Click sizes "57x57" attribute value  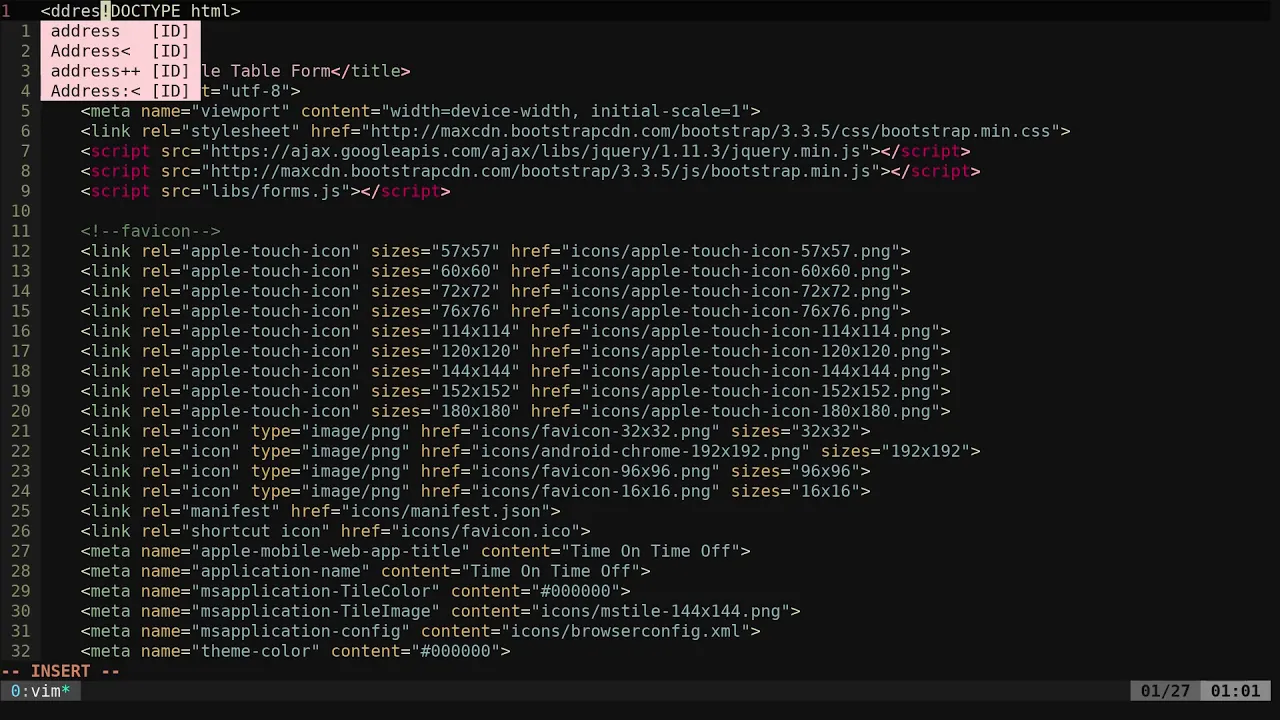465,251
